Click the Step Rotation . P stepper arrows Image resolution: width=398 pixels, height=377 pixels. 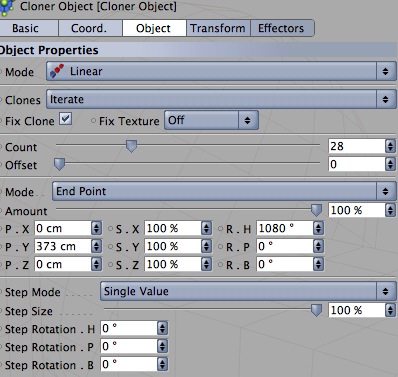(x=162, y=346)
